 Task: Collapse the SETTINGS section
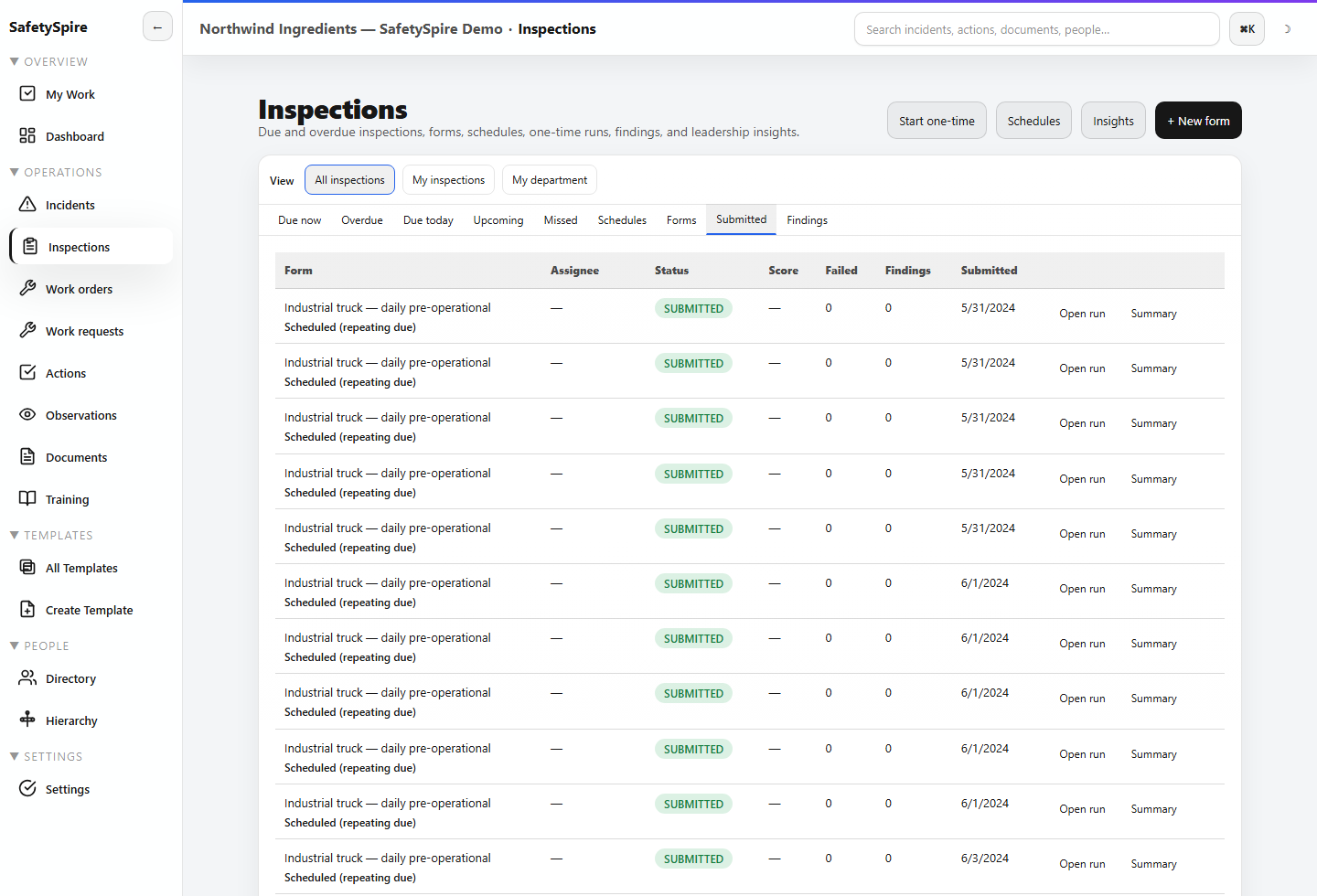46,756
